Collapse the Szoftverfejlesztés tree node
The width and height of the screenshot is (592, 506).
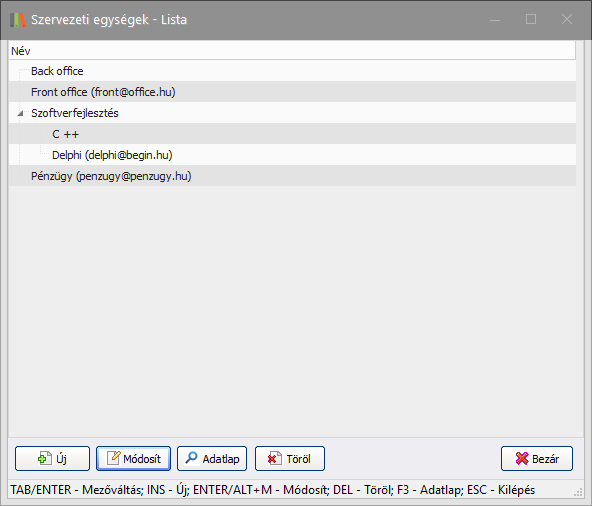click(x=20, y=113)
